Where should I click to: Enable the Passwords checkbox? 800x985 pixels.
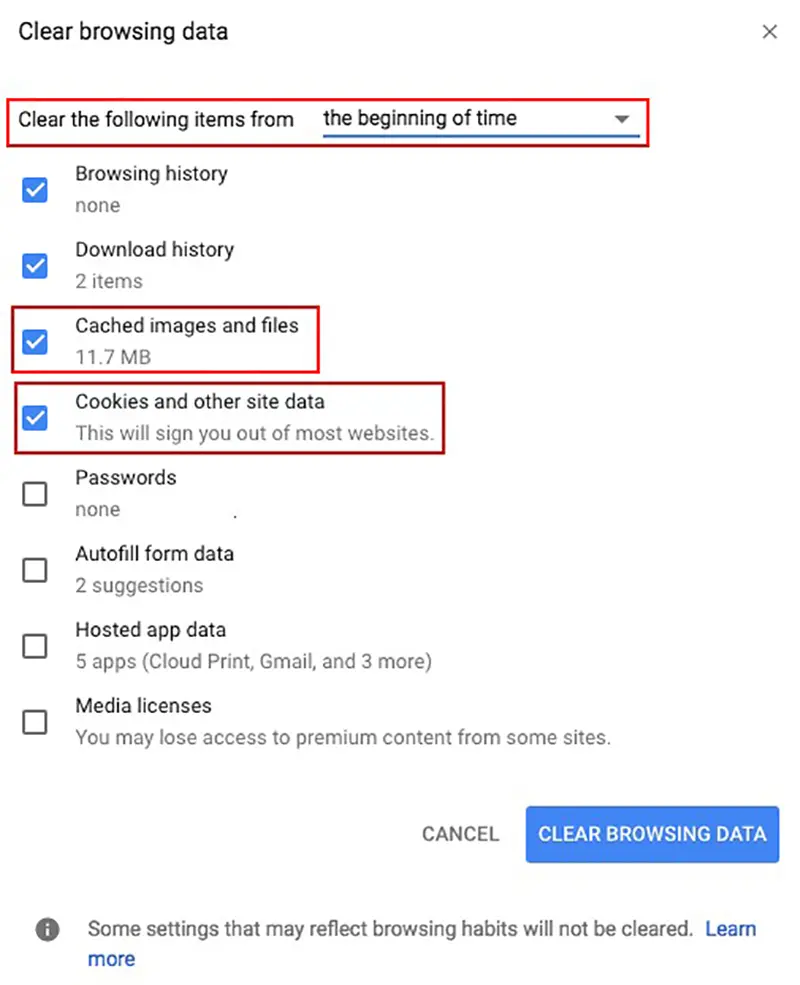(35, 493)
